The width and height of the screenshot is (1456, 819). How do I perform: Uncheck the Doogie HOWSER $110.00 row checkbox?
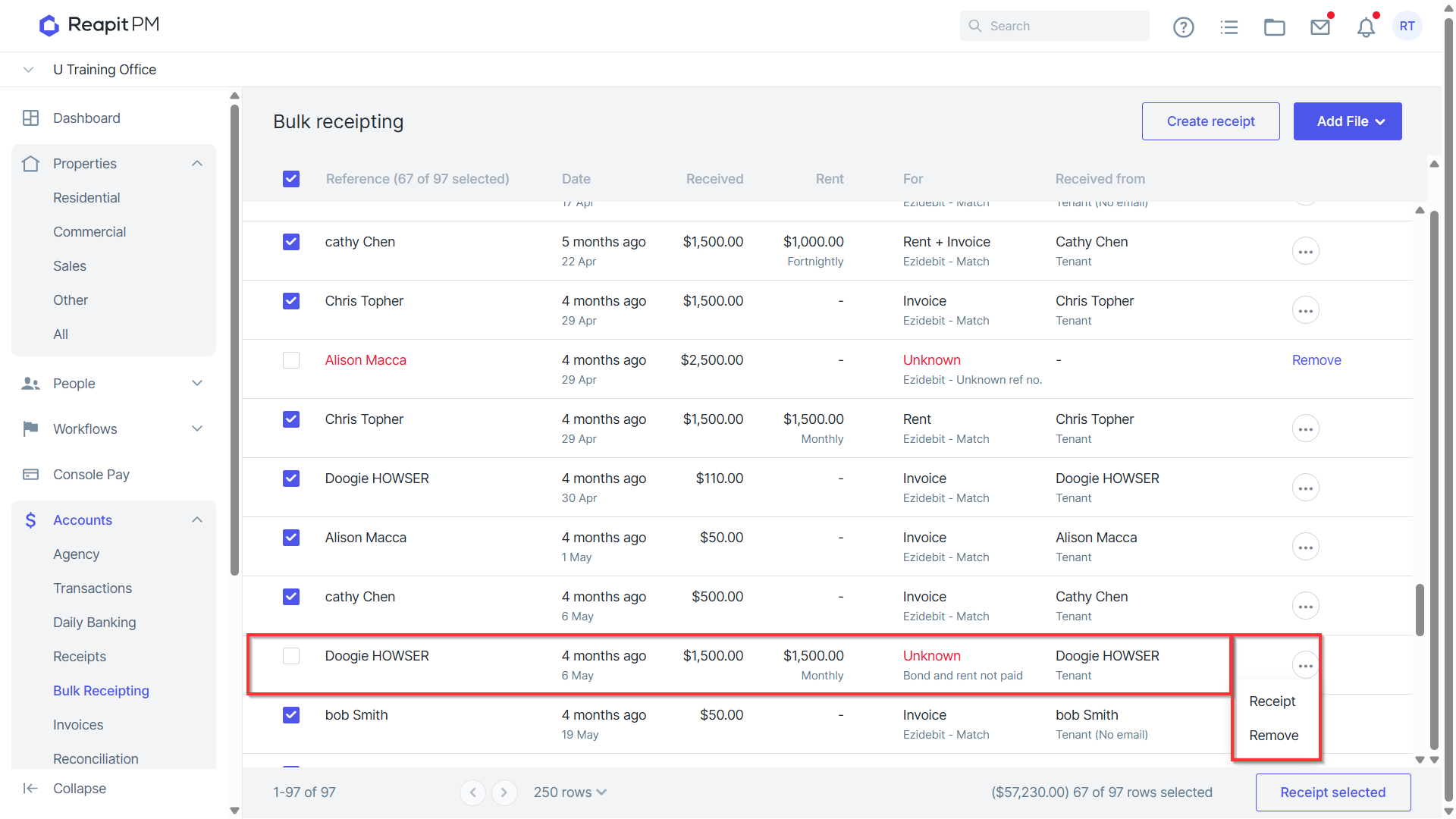291,479
